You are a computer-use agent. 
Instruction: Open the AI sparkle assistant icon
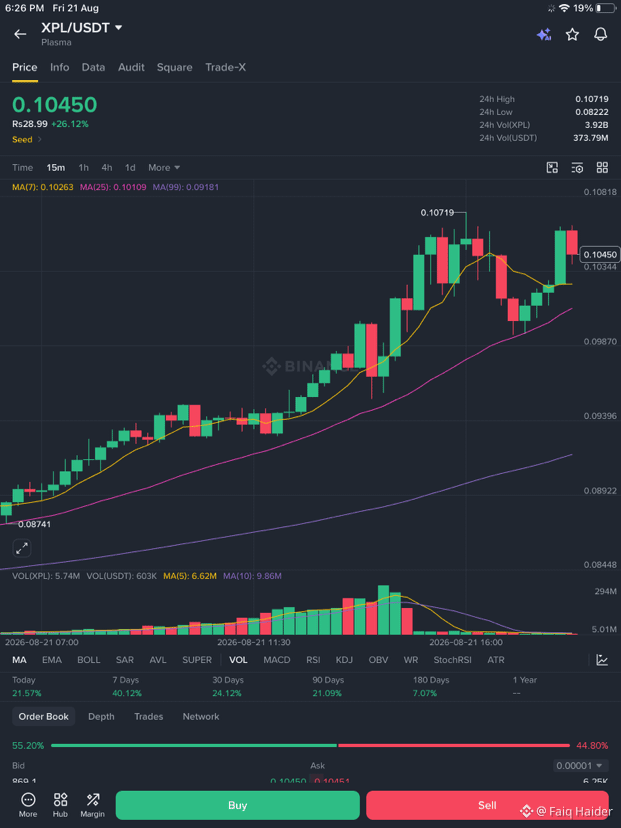click(x=544, y=34)
